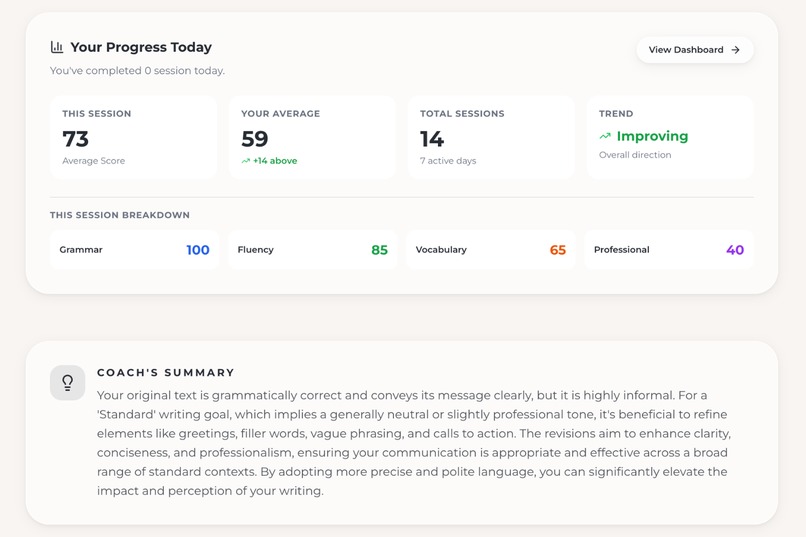This screenshot has width=806, height=537.
Task: Click the bar chart icon beside Your Progress Today
Action: point(57,47)
